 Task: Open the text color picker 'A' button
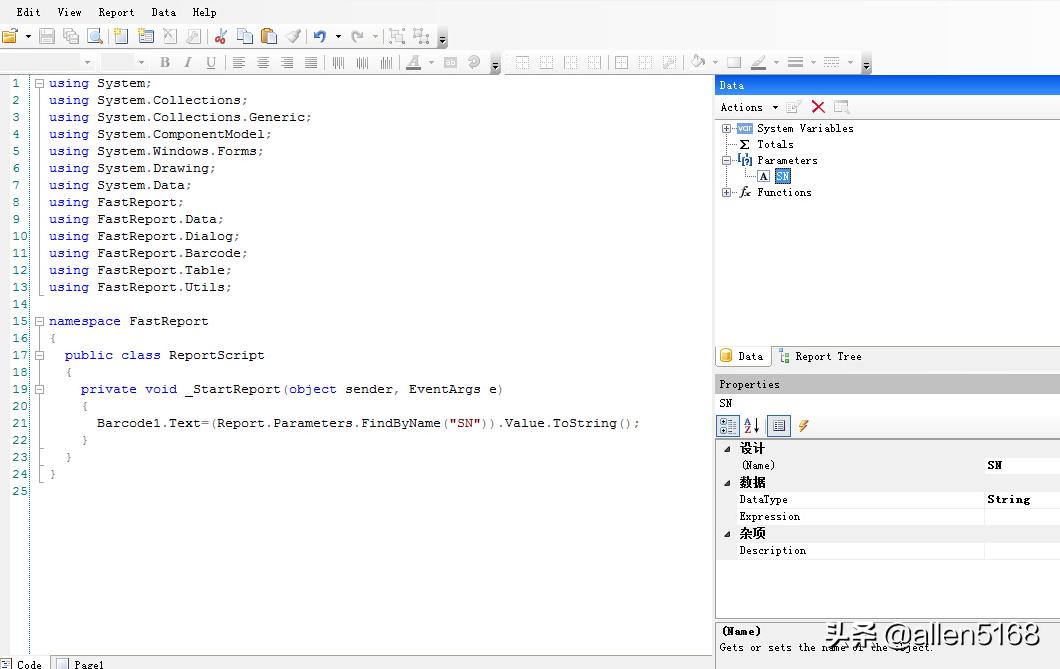(413, 62)
